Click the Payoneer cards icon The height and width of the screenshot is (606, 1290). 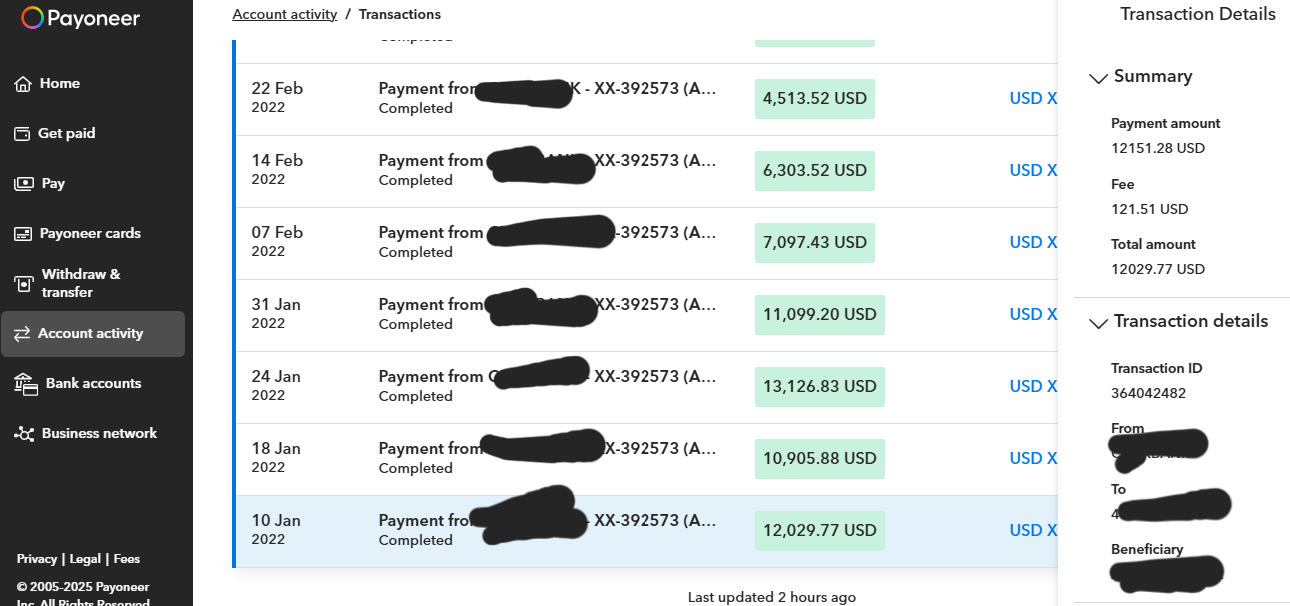click(22, 234)
